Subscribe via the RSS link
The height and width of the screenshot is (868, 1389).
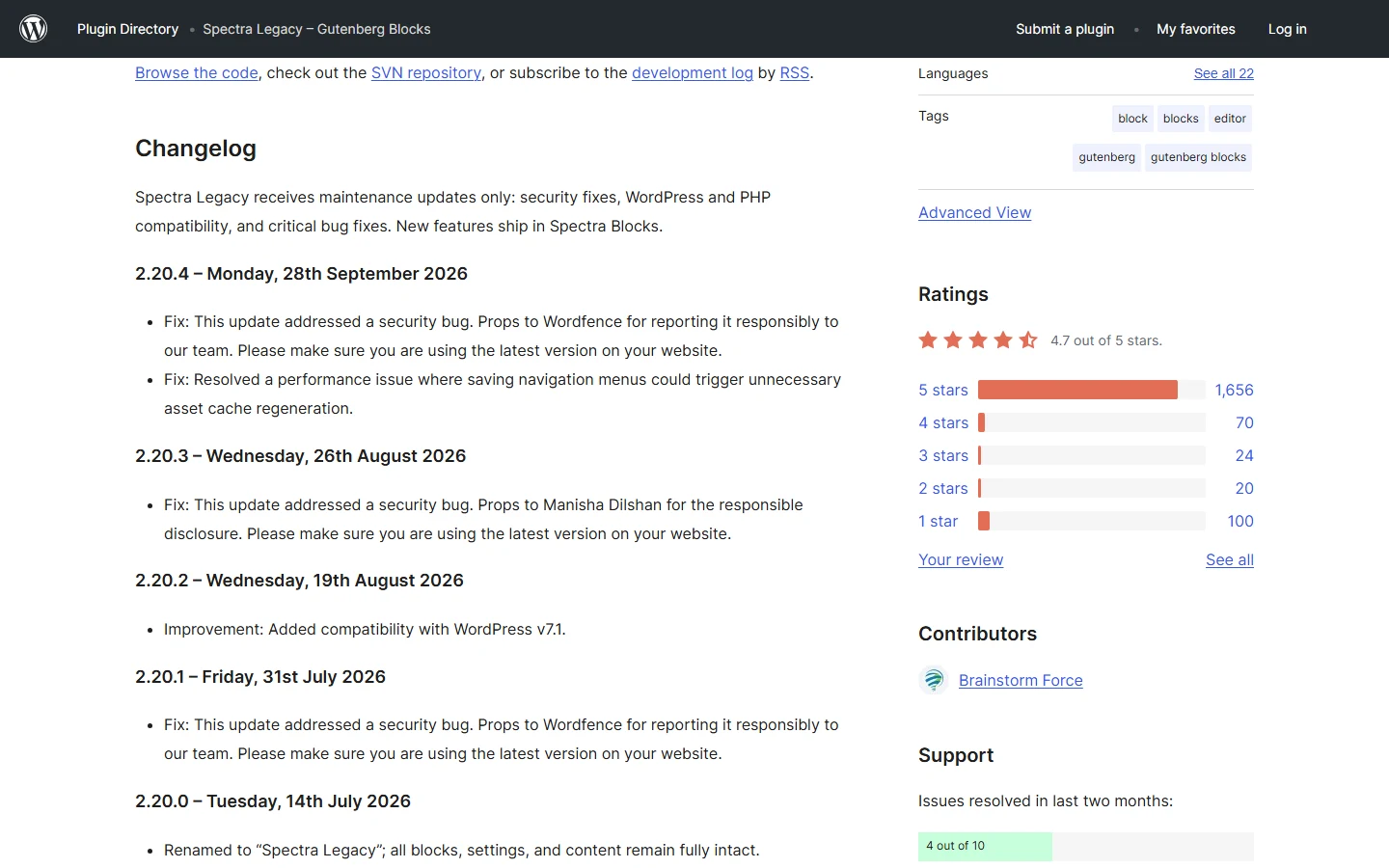coord(795,72)
